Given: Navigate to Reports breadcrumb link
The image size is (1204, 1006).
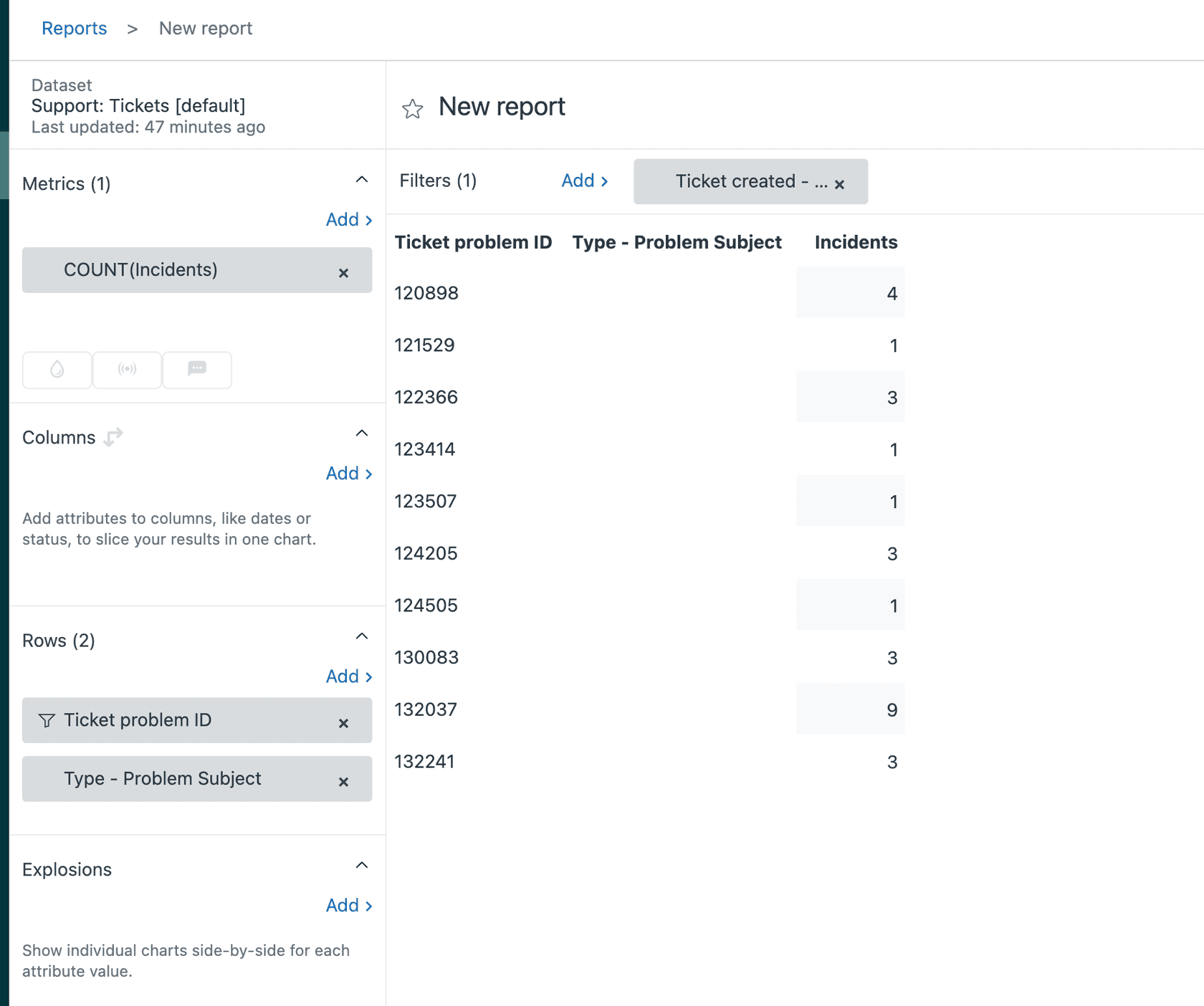Looking at the screenshot, I should click(75, 28).
